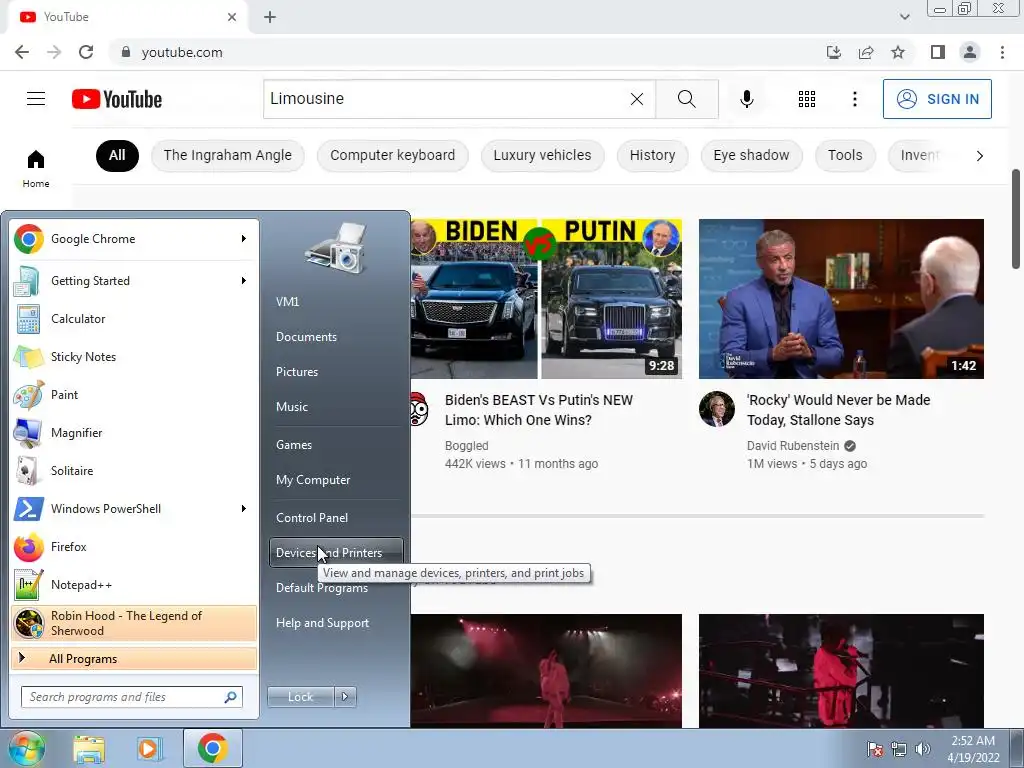Launch Firefox from Start menu
The height and width of the screenshot is (768, 1024).
(x=134, y=547)
